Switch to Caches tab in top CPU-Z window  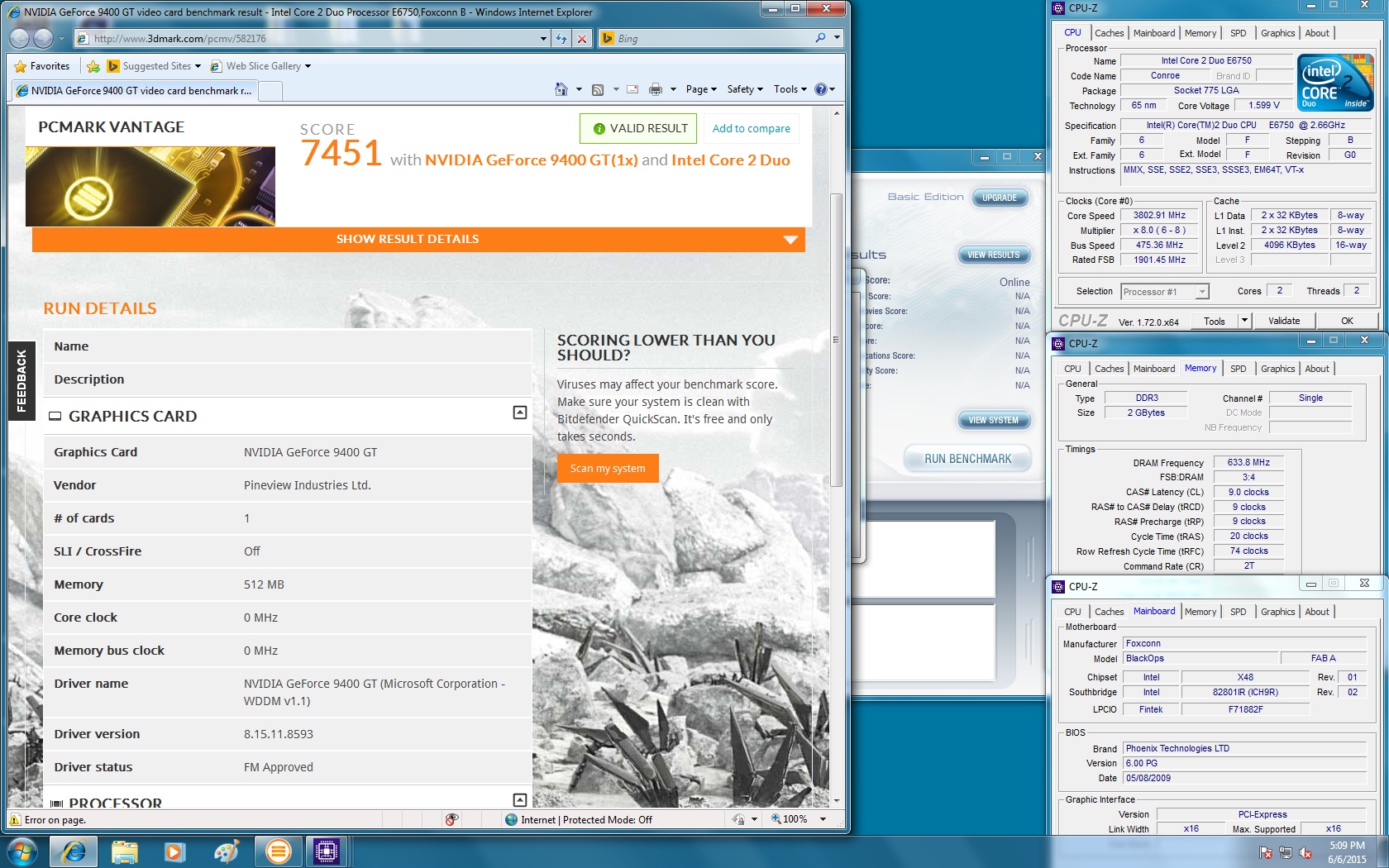[x=1109, y=33]
